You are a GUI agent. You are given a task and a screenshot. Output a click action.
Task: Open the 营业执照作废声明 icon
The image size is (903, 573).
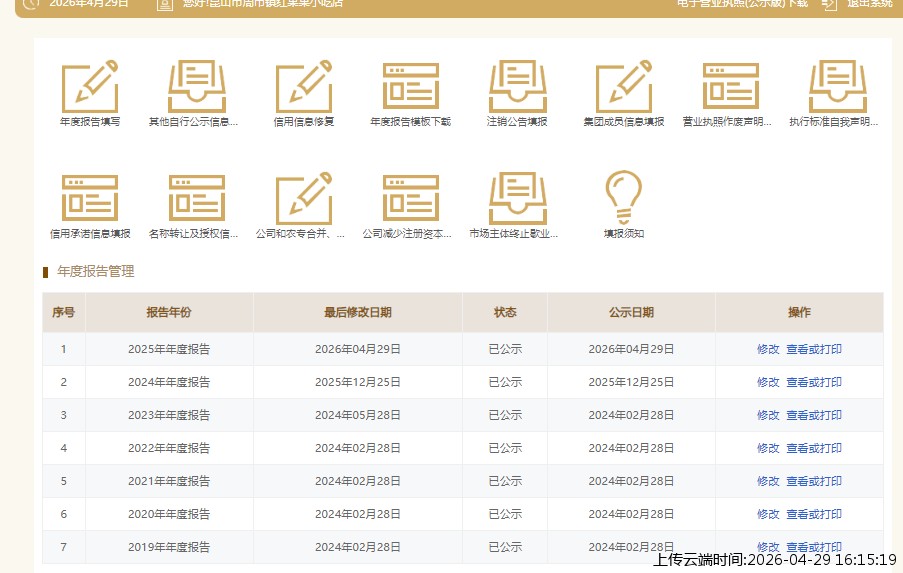click(730, 88)
